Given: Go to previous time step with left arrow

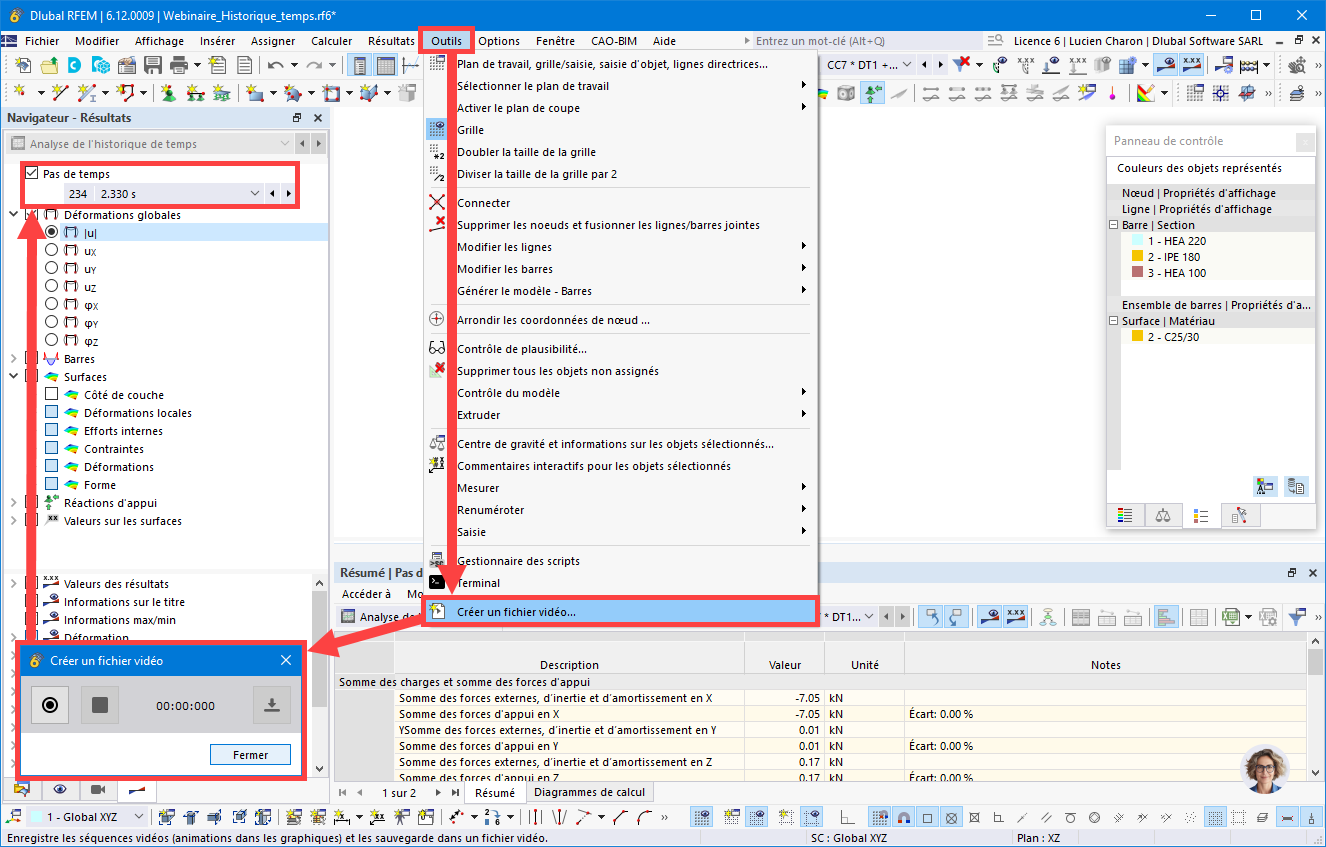Looking at the screenshot, I should click(272, 193).
